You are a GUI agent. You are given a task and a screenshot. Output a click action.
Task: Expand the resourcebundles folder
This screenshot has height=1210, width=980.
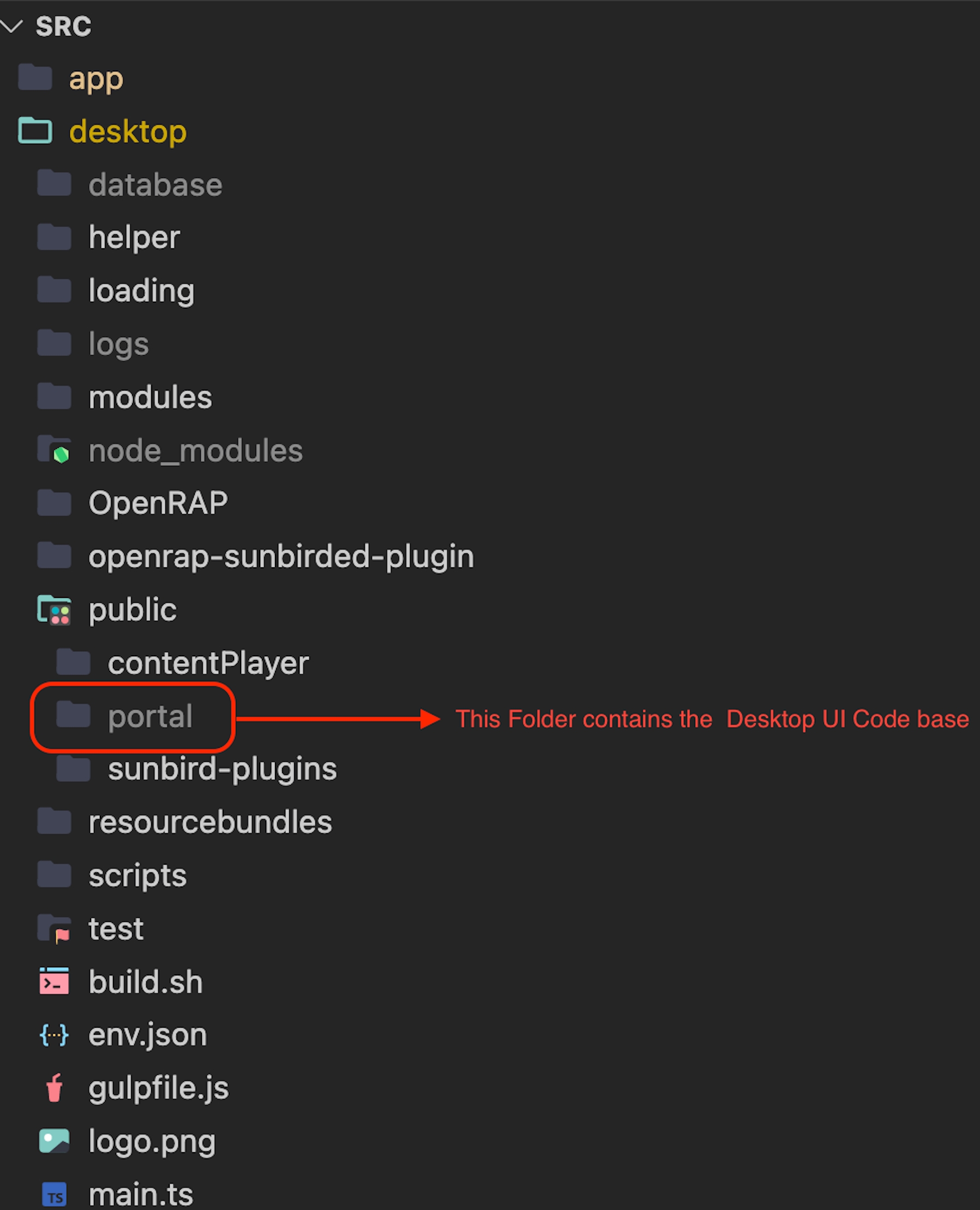pos(210,822)
